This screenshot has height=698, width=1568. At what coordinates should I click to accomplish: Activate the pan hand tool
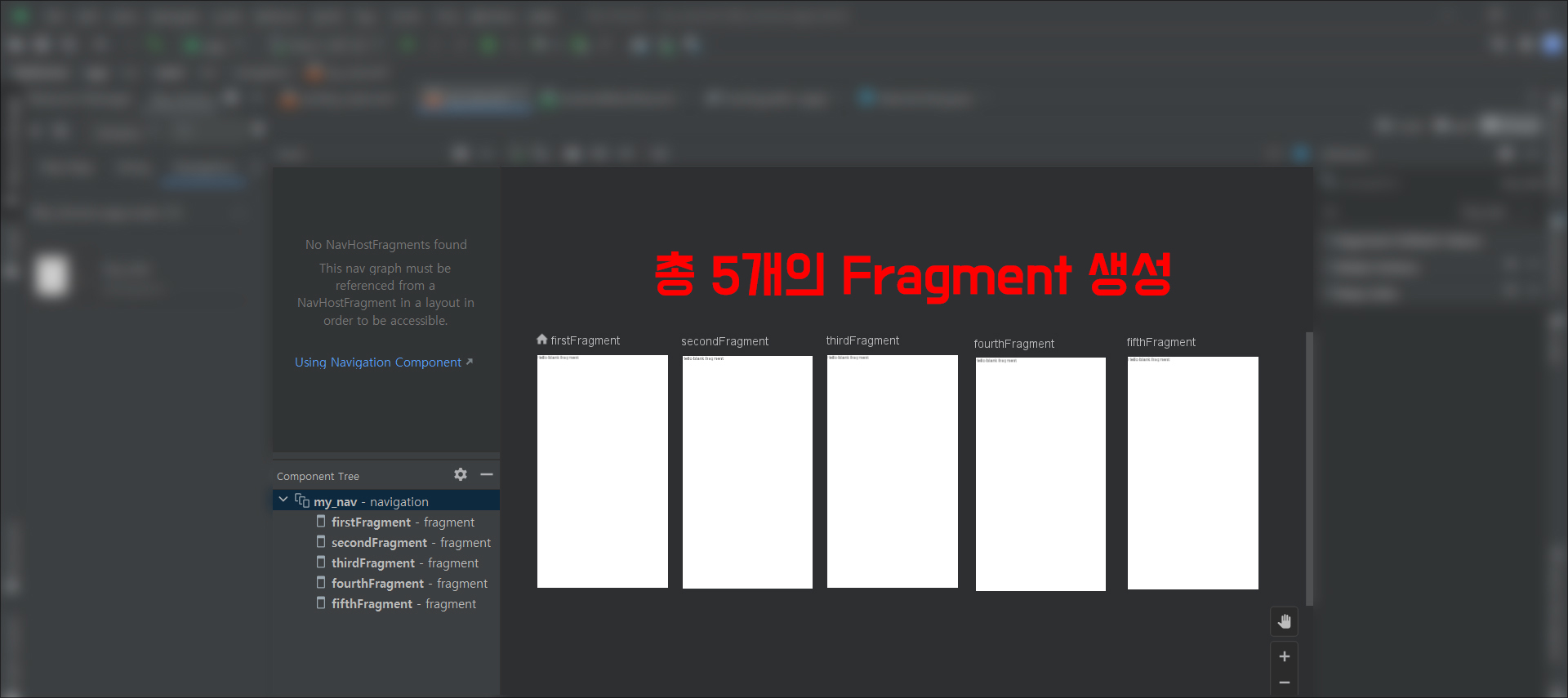click(1285, 621)
